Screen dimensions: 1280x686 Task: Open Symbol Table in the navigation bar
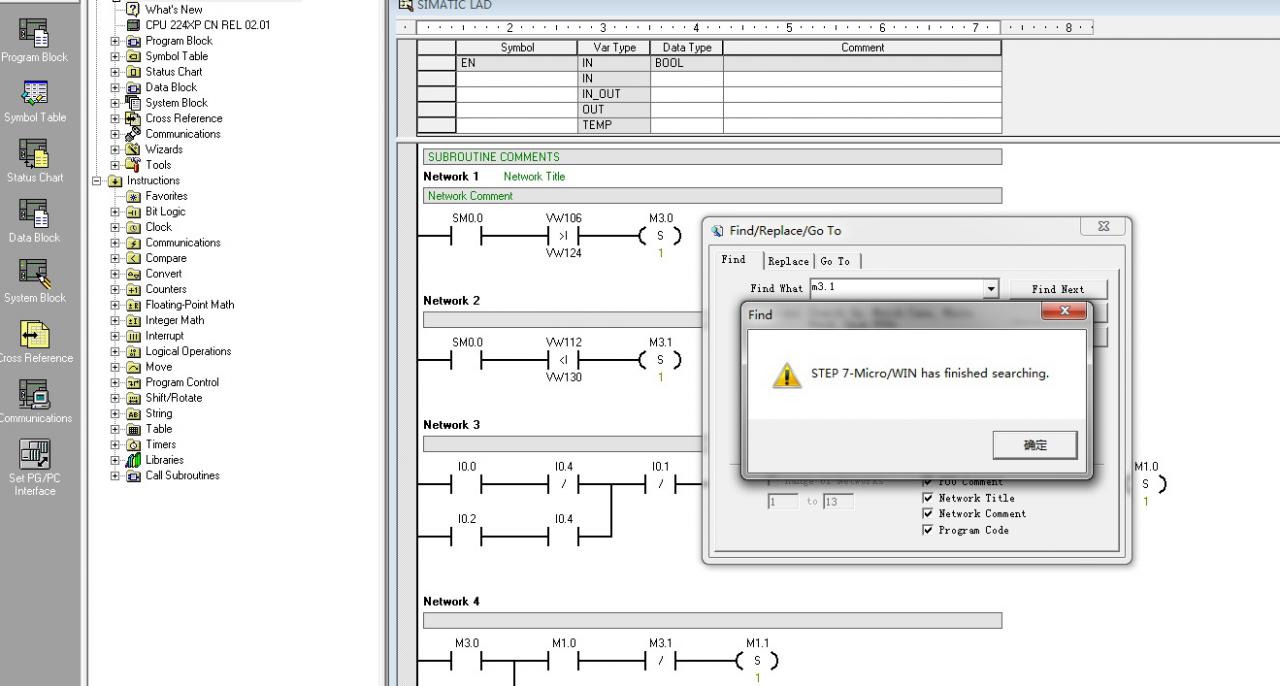[34, 100]
